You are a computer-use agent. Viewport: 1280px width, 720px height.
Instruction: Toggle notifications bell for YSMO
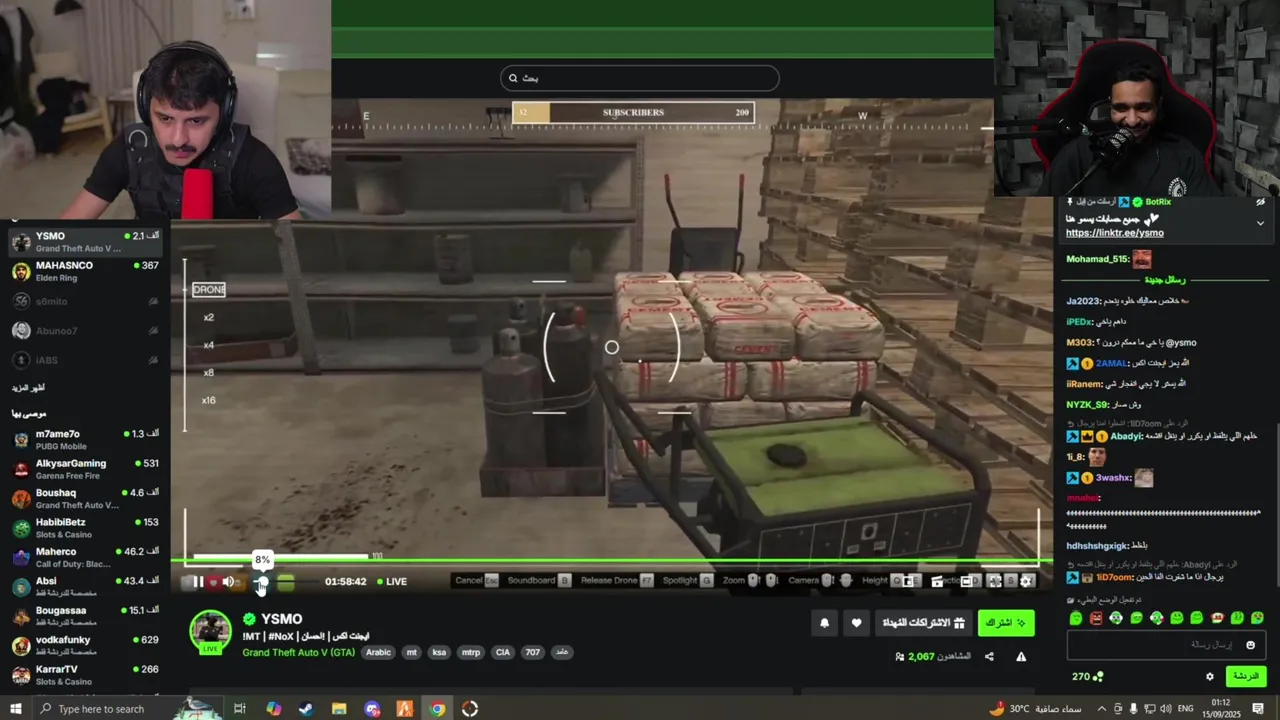824,623
